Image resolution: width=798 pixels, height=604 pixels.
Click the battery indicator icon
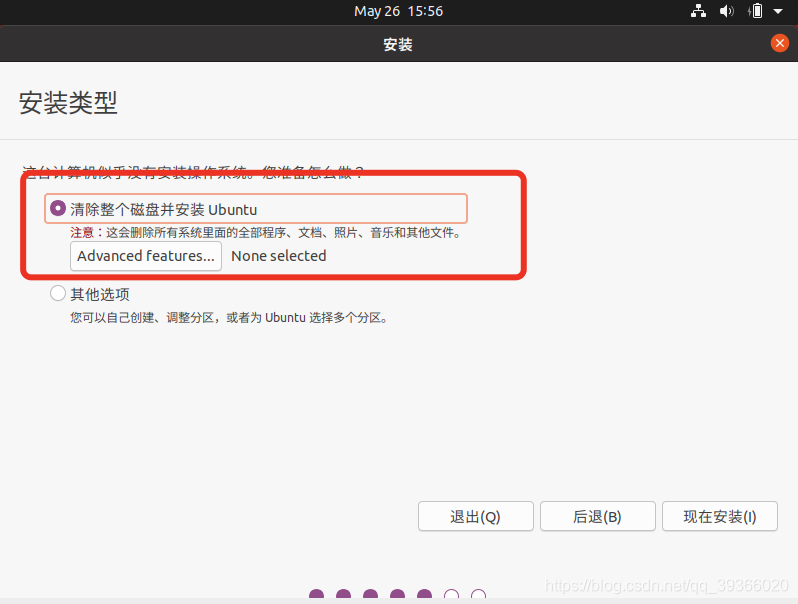coord(755,11)
